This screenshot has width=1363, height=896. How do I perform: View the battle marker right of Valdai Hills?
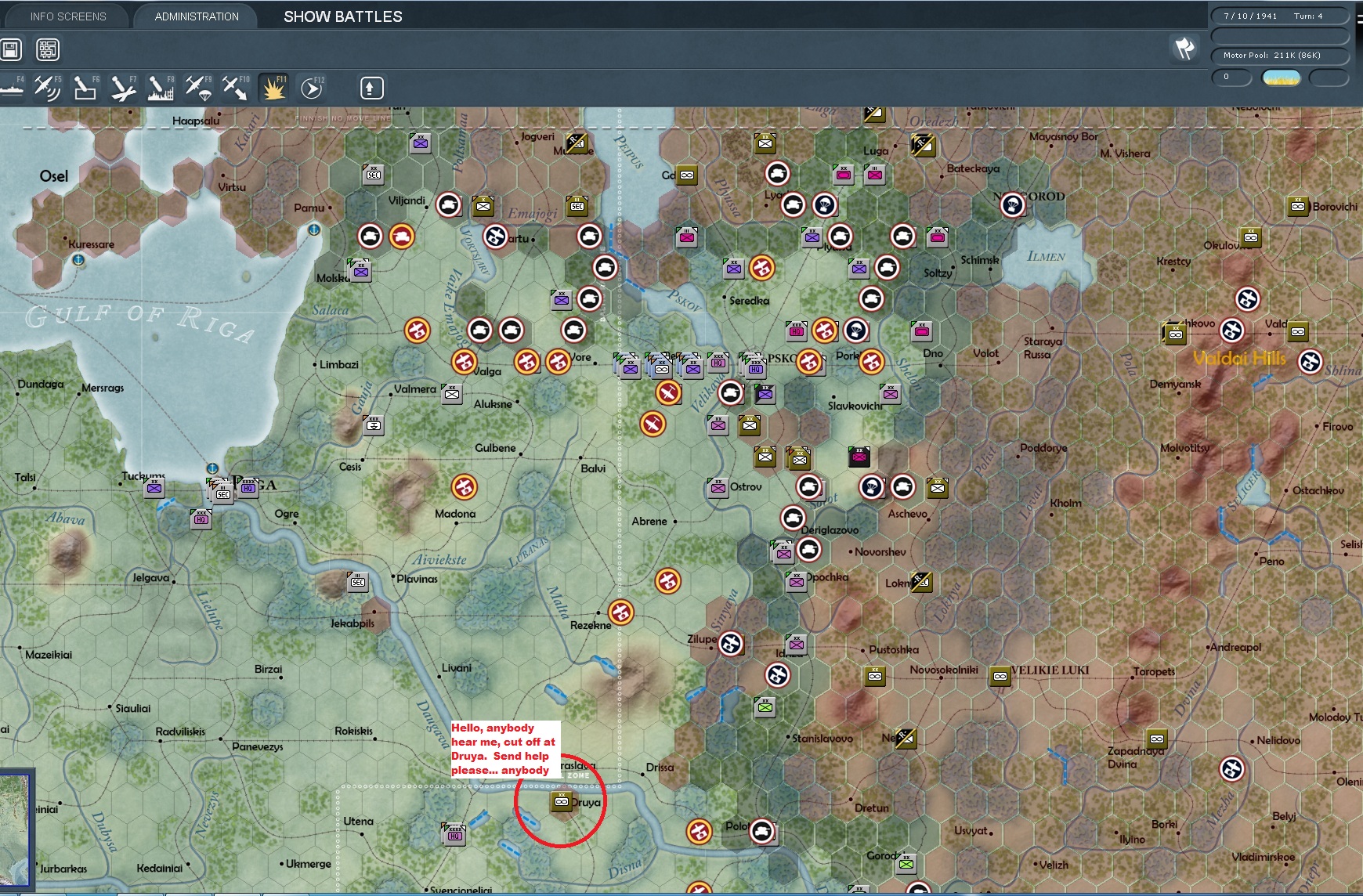1311,362
